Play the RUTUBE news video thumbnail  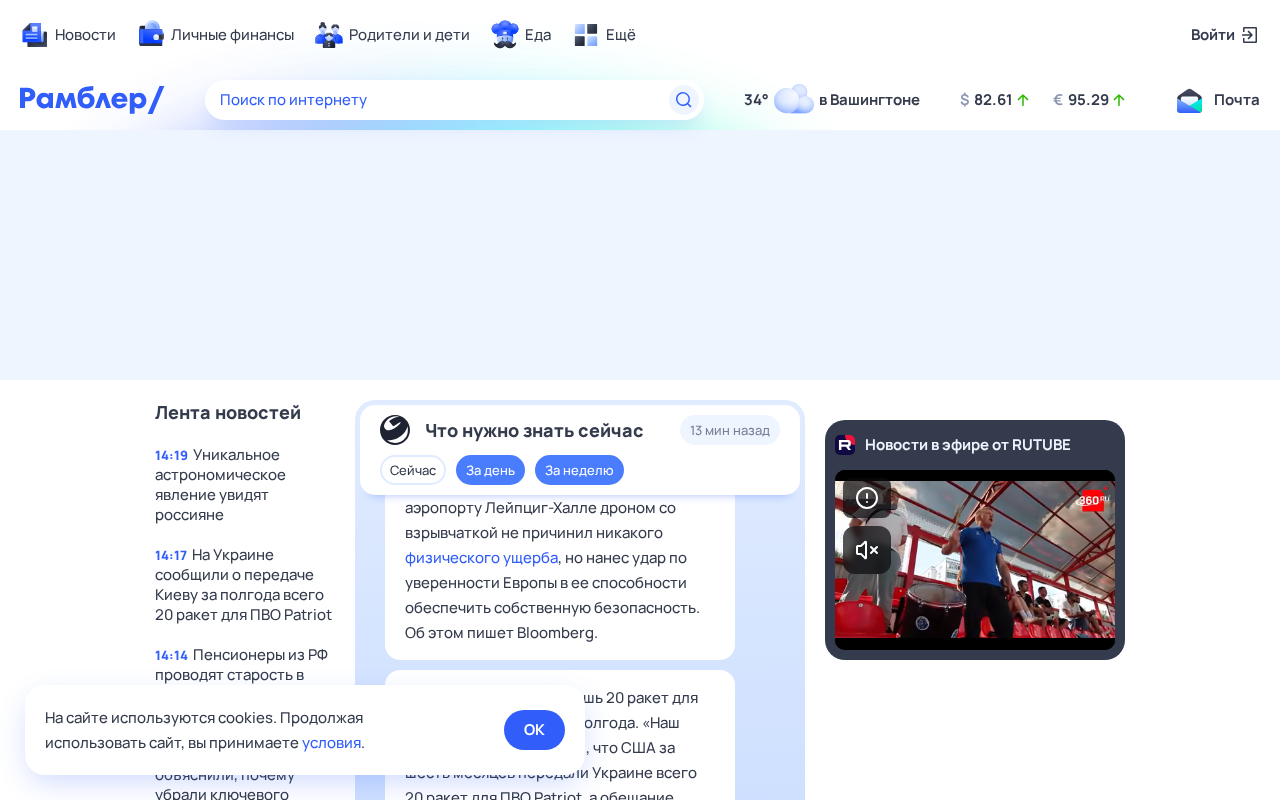coord(975,560)
